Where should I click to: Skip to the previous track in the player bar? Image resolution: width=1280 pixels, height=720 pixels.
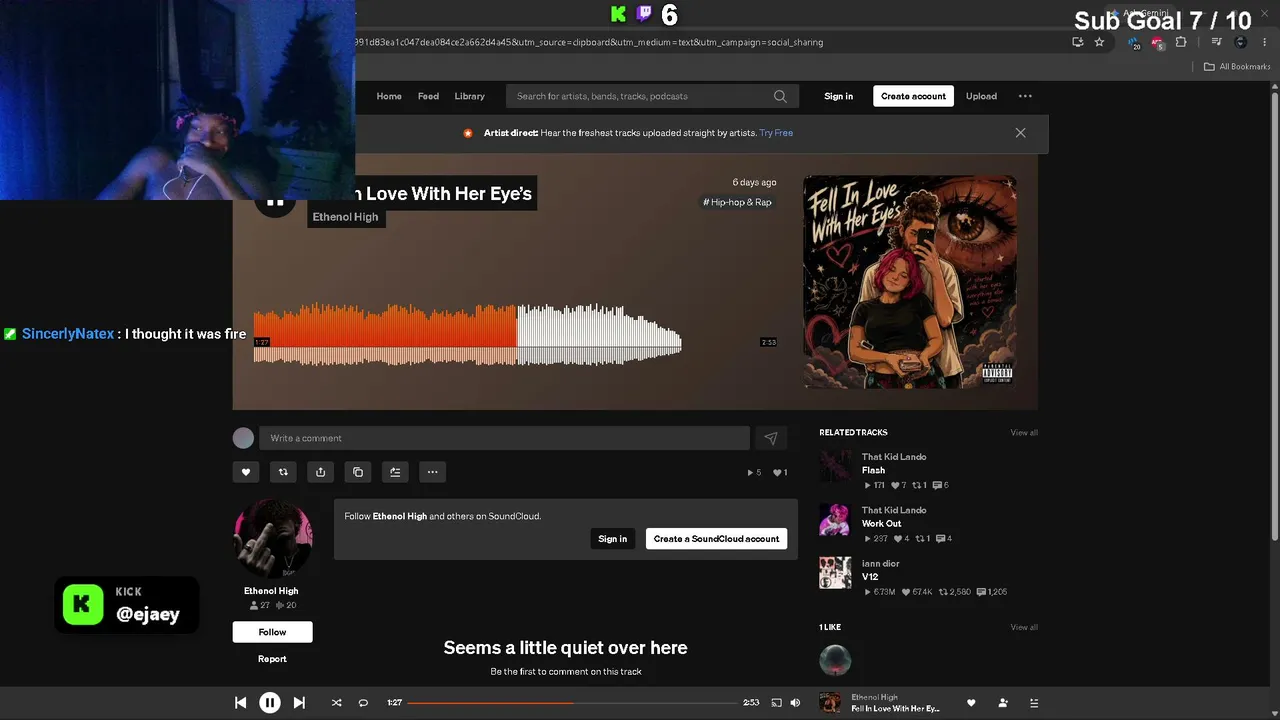pos(241,703)
